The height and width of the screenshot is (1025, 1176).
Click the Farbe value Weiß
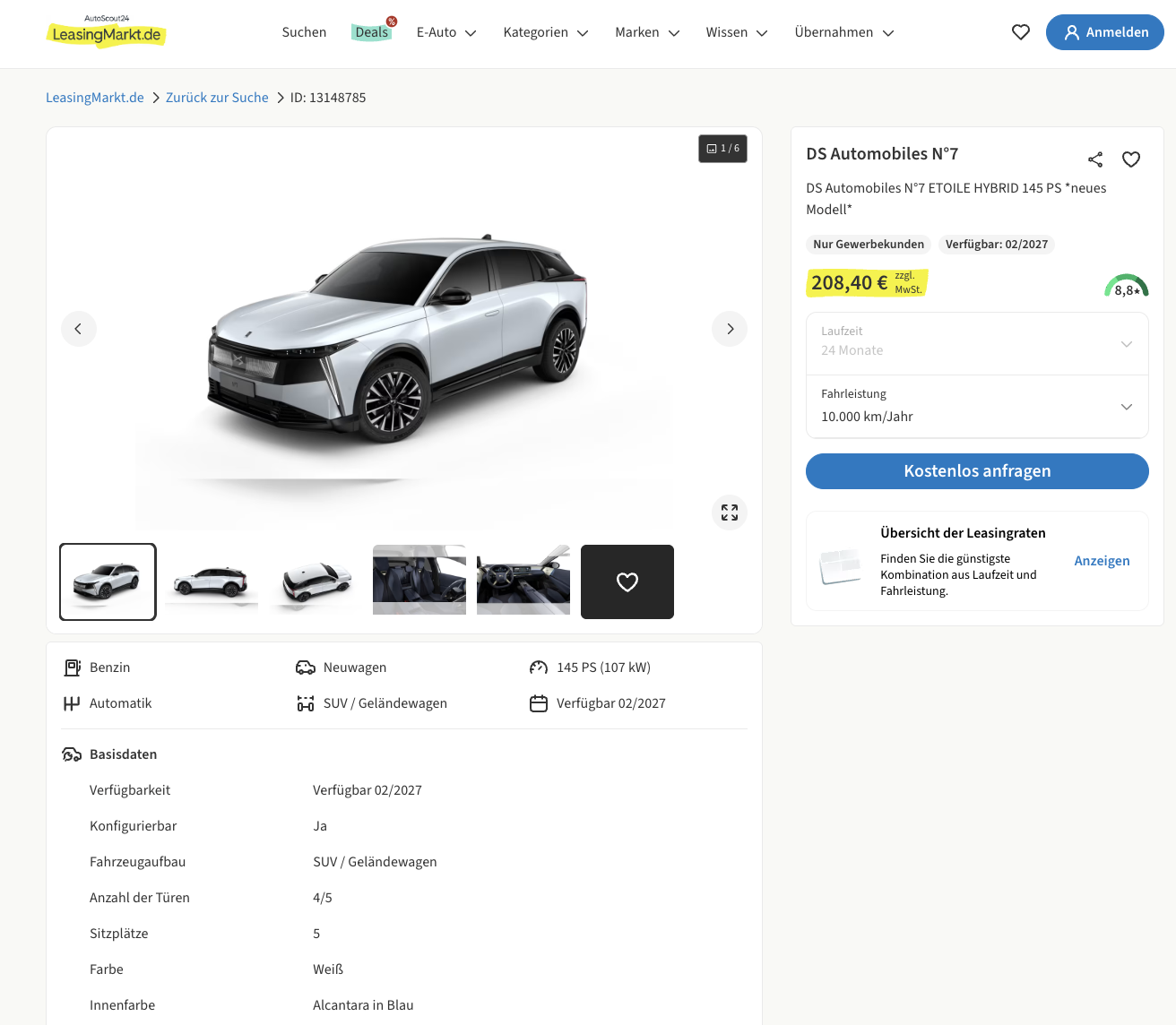(x=328, y=969)
